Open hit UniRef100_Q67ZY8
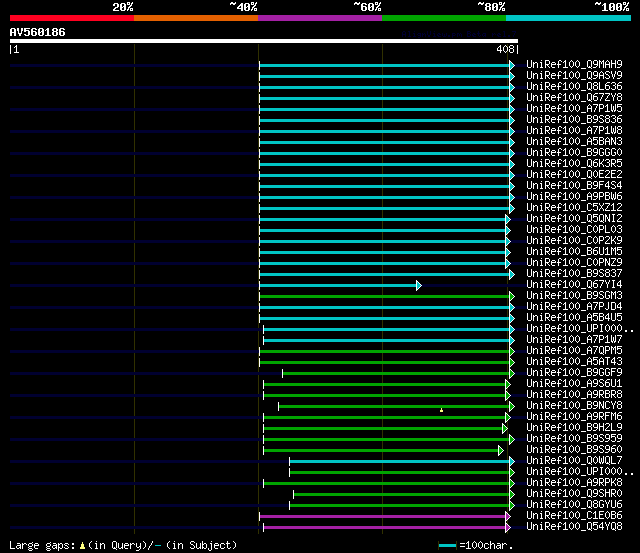Viewport: 640px width, 553px height. 574,98
